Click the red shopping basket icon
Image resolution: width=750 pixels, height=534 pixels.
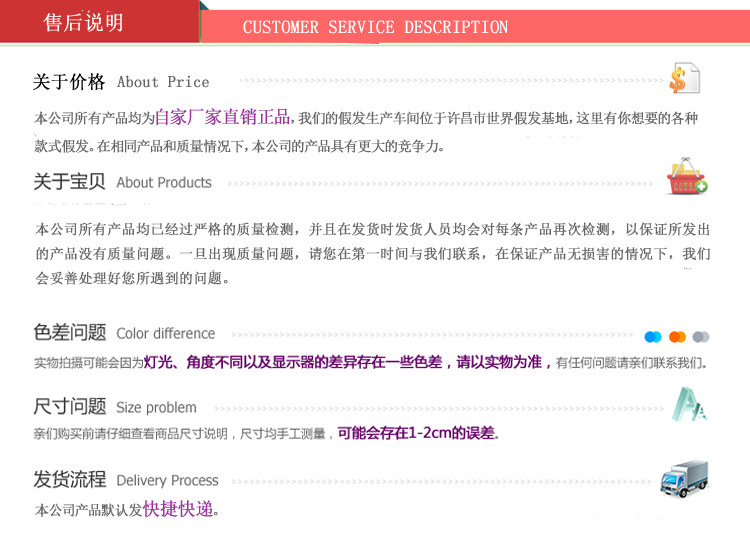tap(687, 176)
